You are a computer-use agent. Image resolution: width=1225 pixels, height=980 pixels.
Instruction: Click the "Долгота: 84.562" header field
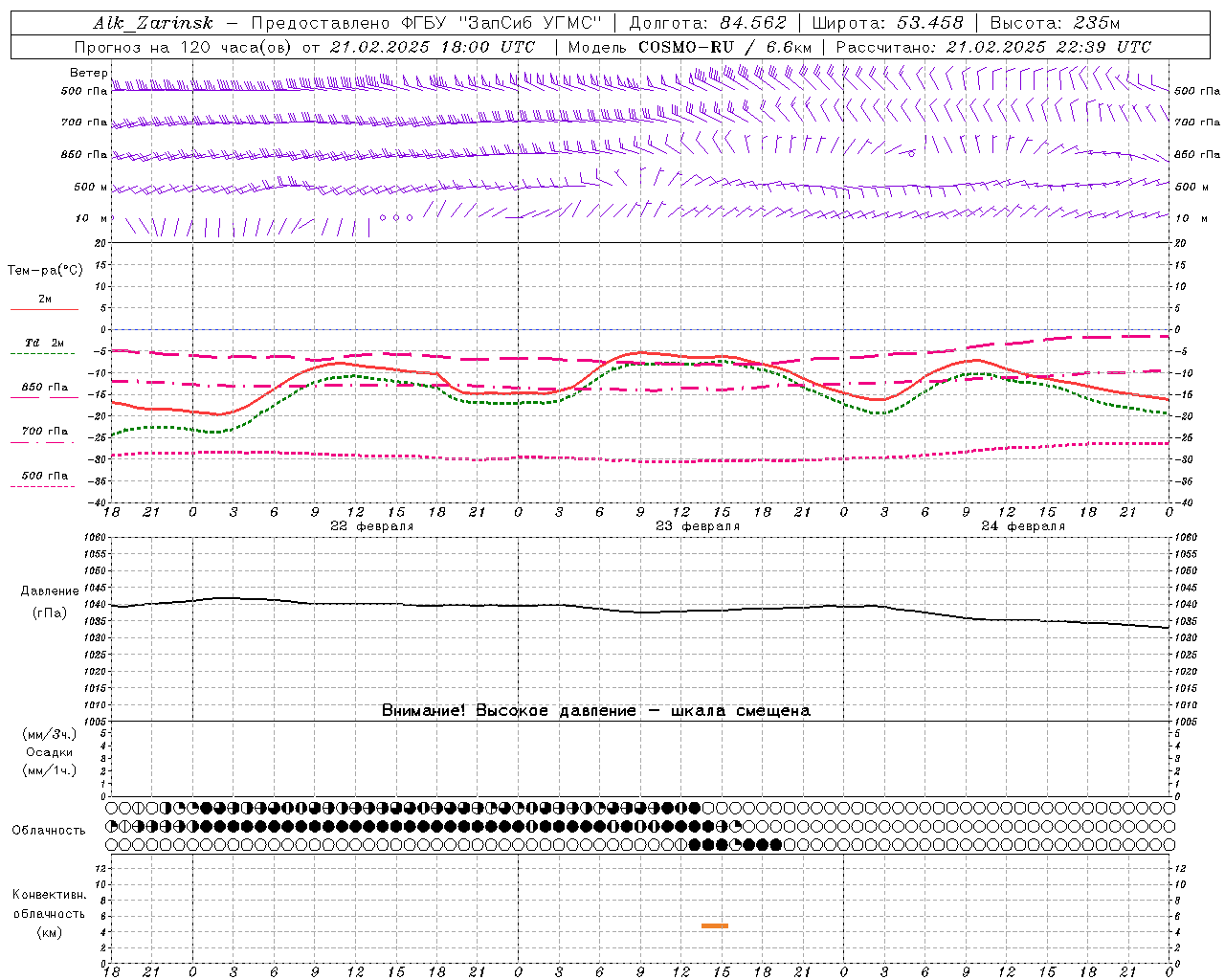[x=707, y=23]
